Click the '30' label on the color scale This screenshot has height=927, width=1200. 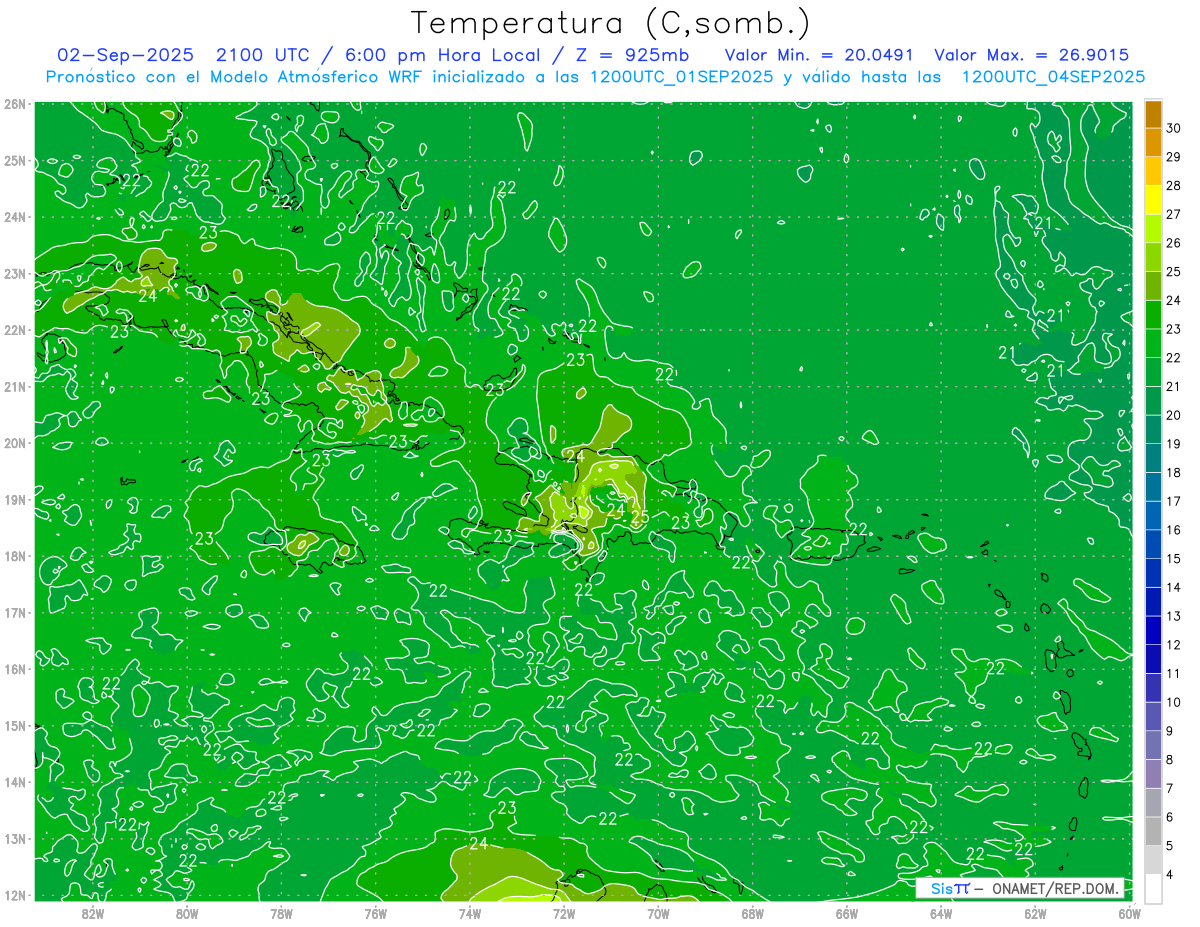click(1174, 128)
